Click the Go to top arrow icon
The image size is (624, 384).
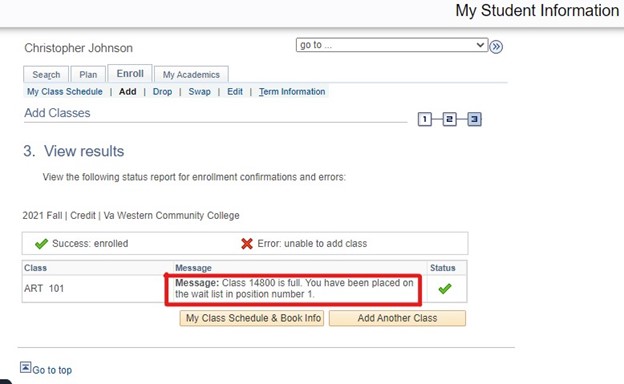point(25,367)
